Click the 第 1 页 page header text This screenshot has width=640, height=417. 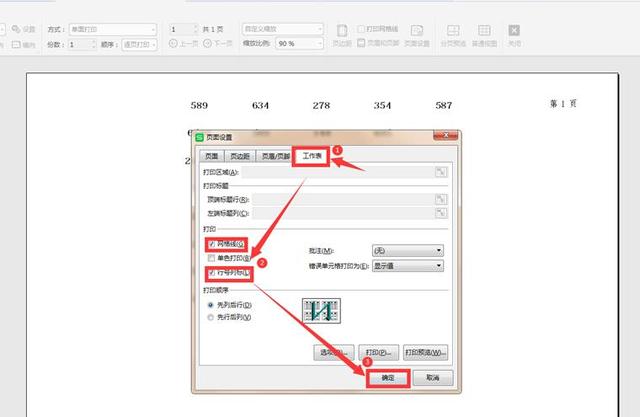(563, 104)
